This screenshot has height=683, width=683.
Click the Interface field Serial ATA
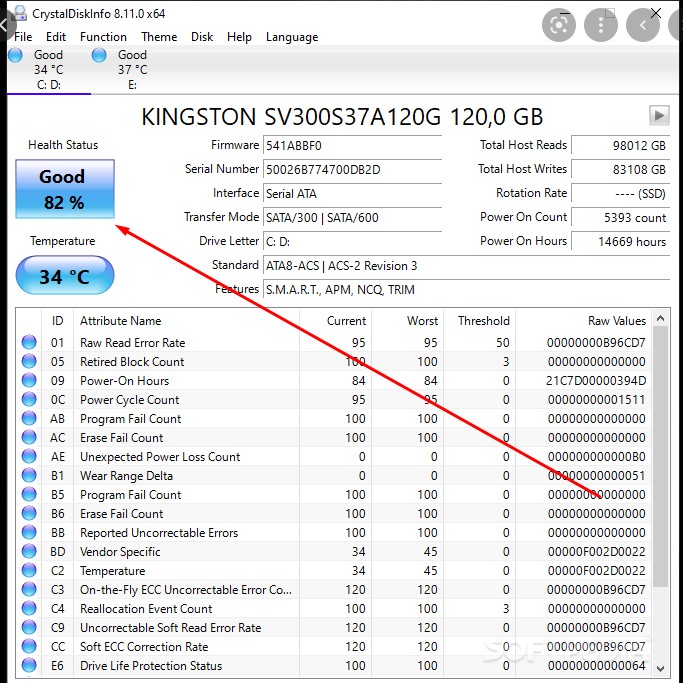pyautogui.click(x=352, y=193)
